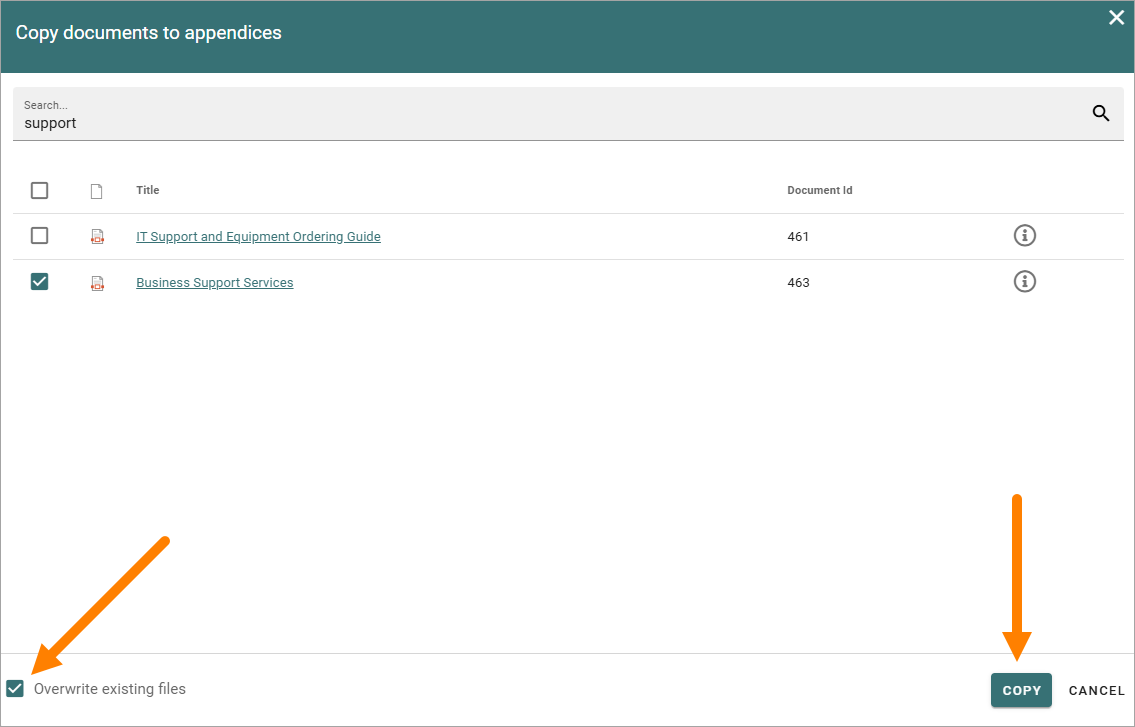
Task: Toggle the select-all checkbox in header
Action: [x=40, y=190]
